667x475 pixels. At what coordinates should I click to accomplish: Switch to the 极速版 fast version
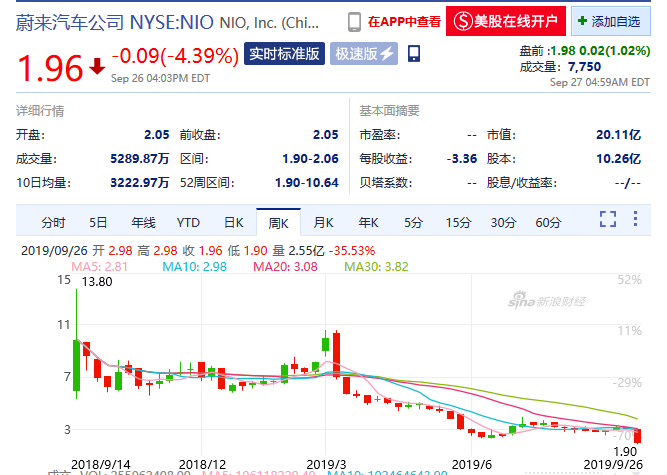(x=364, y=54)
